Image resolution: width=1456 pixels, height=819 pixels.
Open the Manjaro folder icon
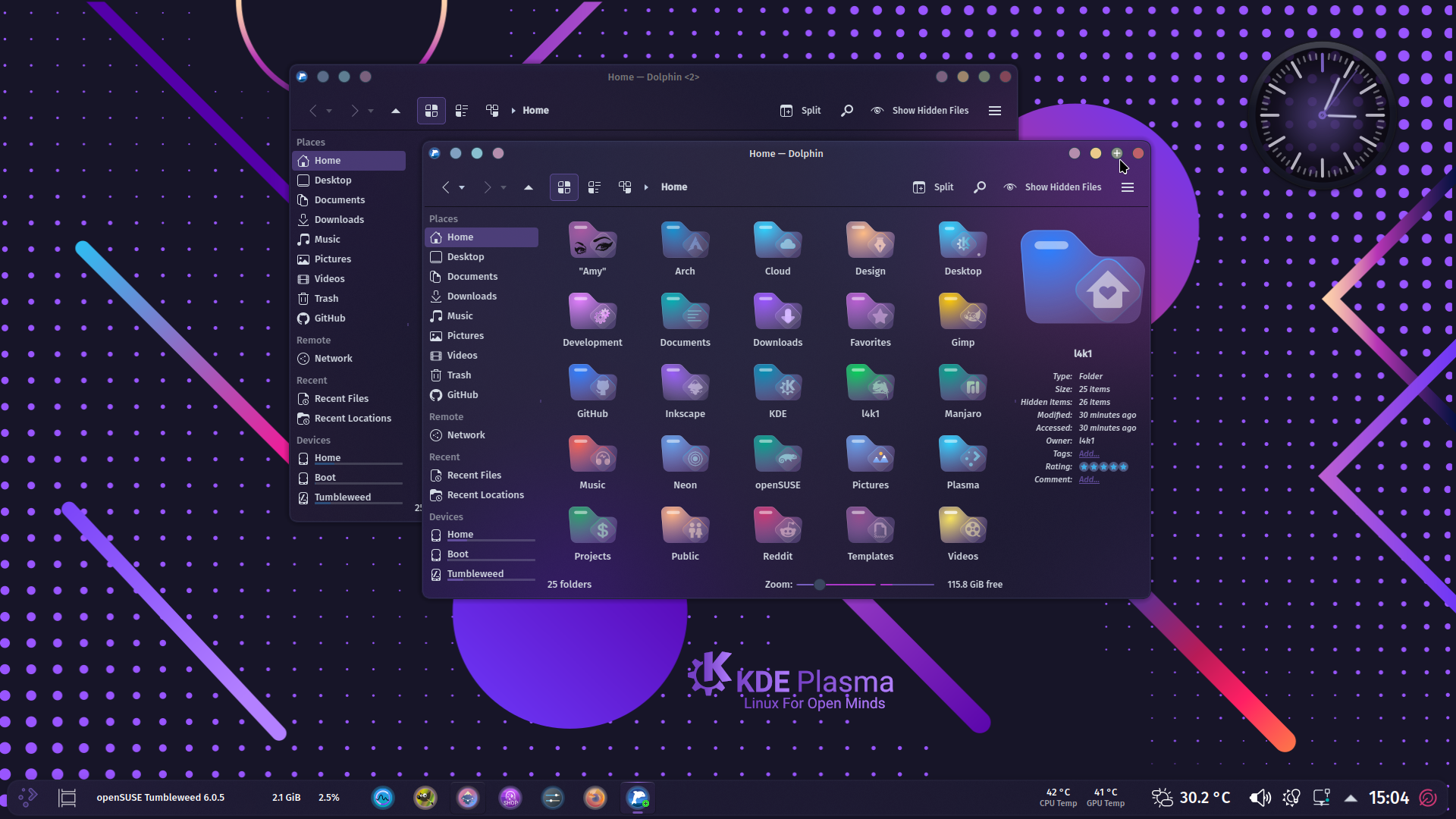[962, 384]
